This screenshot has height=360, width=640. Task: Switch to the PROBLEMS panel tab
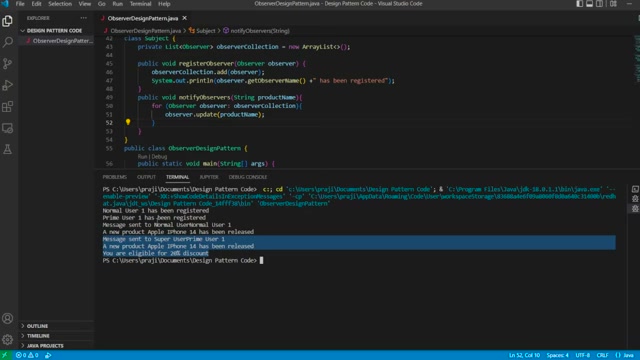115,177
